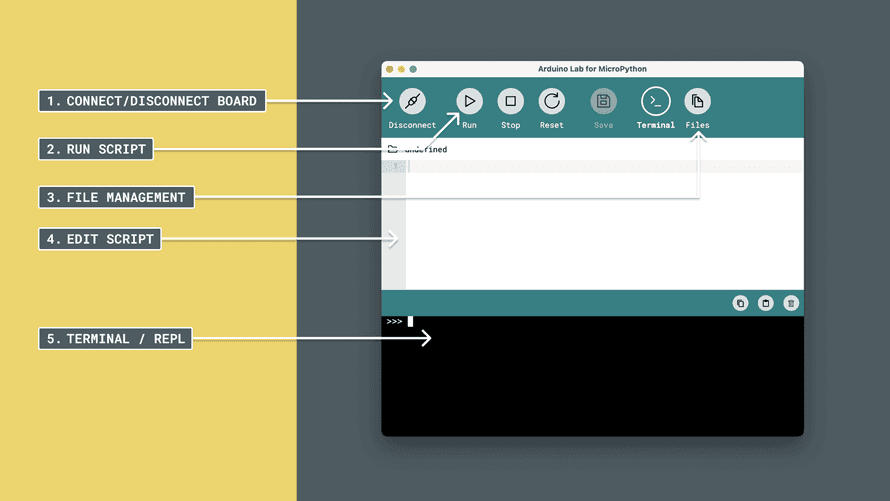Minimize the Arduino Lab window

[x=401, y=69]
